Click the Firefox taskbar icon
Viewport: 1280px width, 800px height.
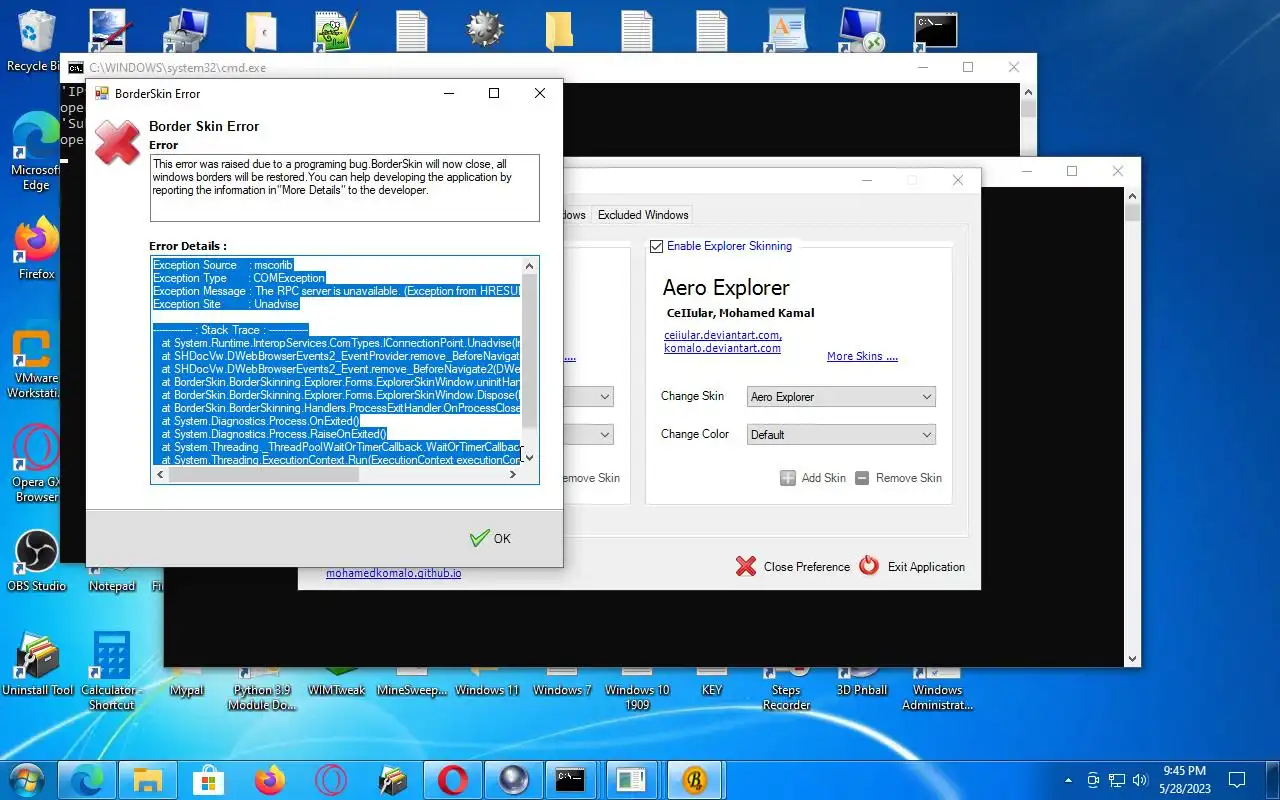coord(269,779)
